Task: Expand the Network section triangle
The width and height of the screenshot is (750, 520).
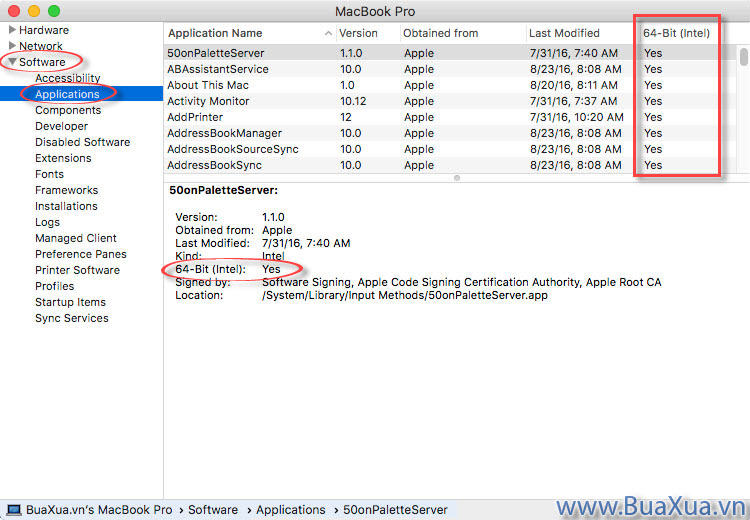Action: pos(12,45)
